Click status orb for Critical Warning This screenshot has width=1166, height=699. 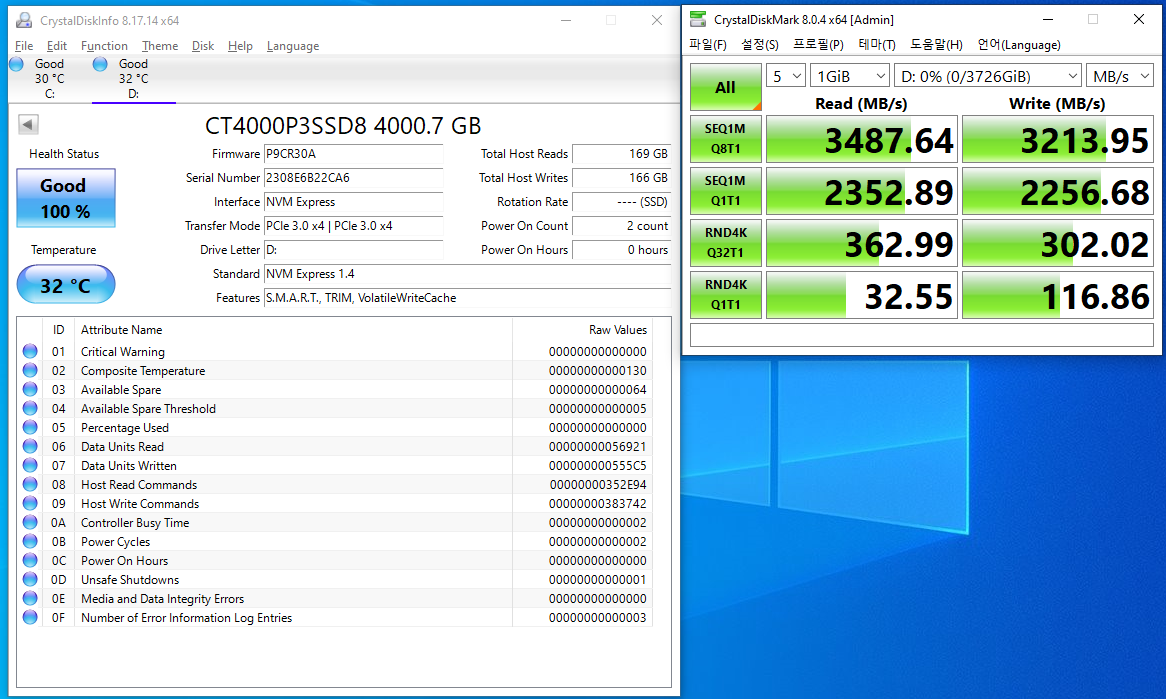point(30,351)
